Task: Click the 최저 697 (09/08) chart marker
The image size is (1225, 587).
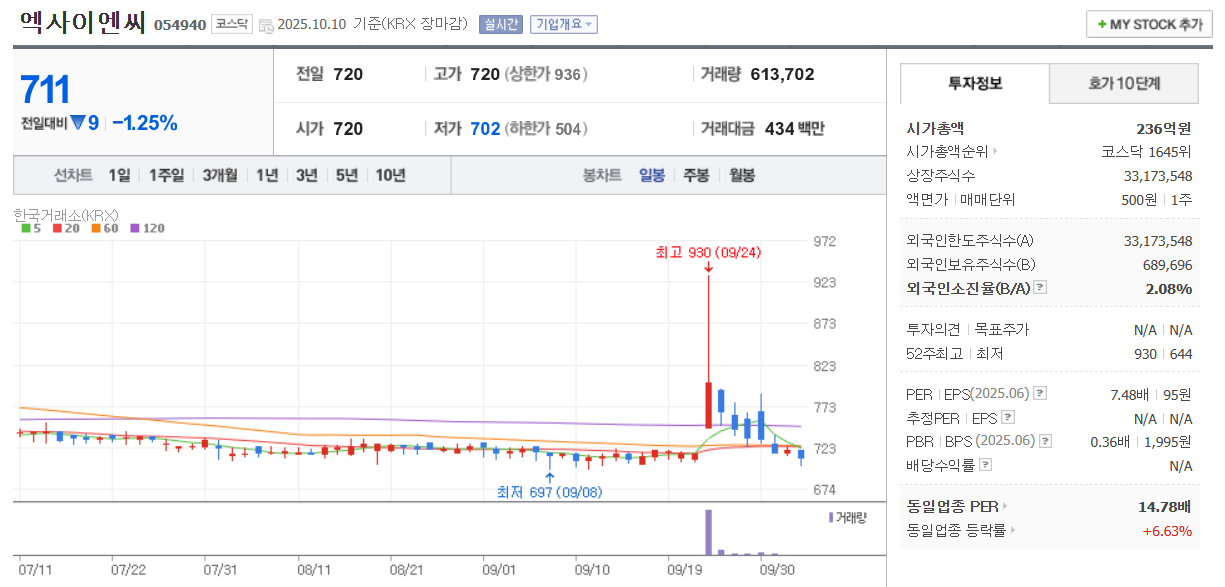Action: click(x=550, y=492)
